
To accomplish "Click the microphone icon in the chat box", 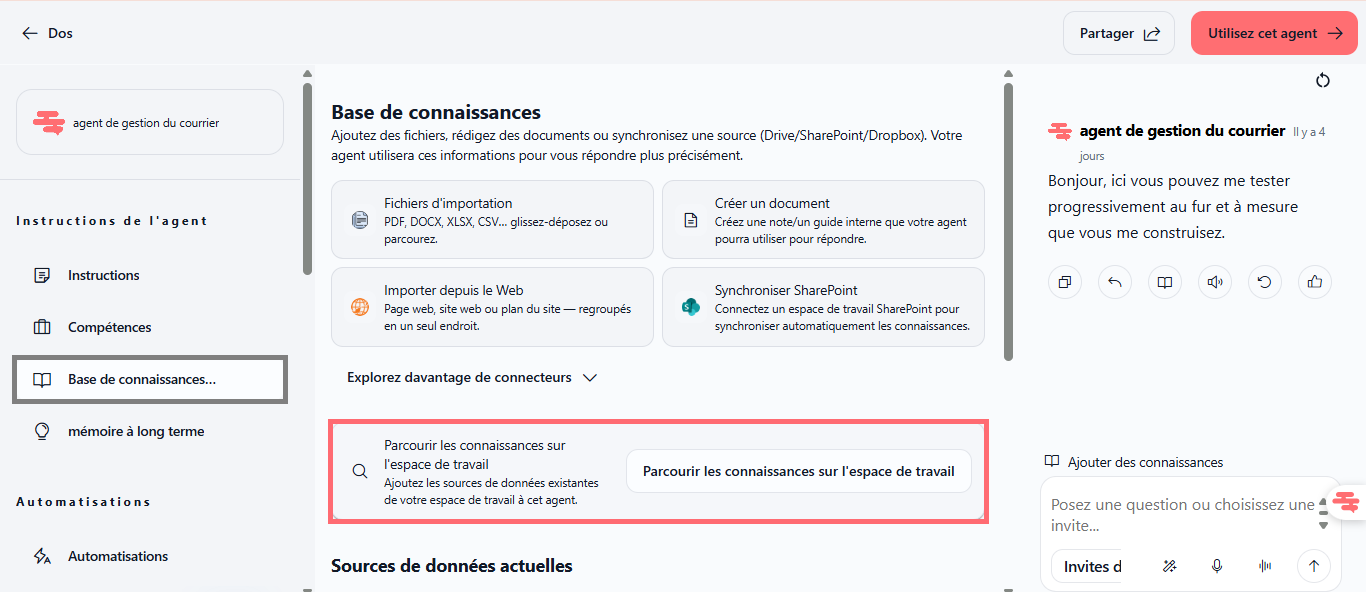I will click(x=1217, y=566).
